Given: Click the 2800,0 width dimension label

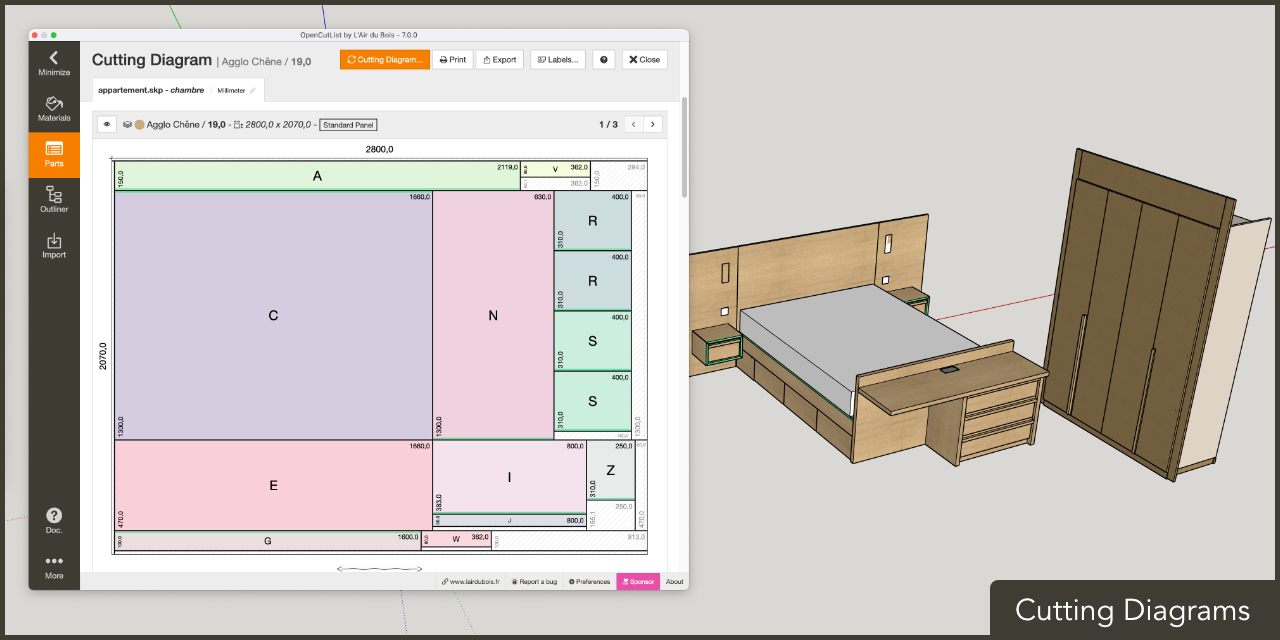Looking at the screenshot, I should coord(380,149).
